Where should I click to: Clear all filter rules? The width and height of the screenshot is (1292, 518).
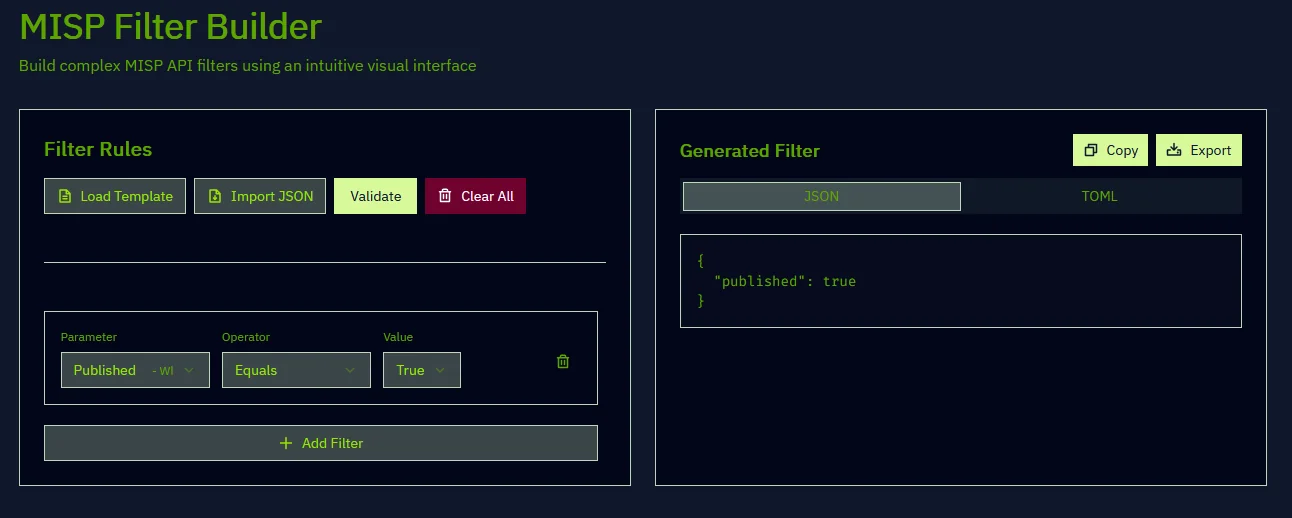tap(475, 196)
